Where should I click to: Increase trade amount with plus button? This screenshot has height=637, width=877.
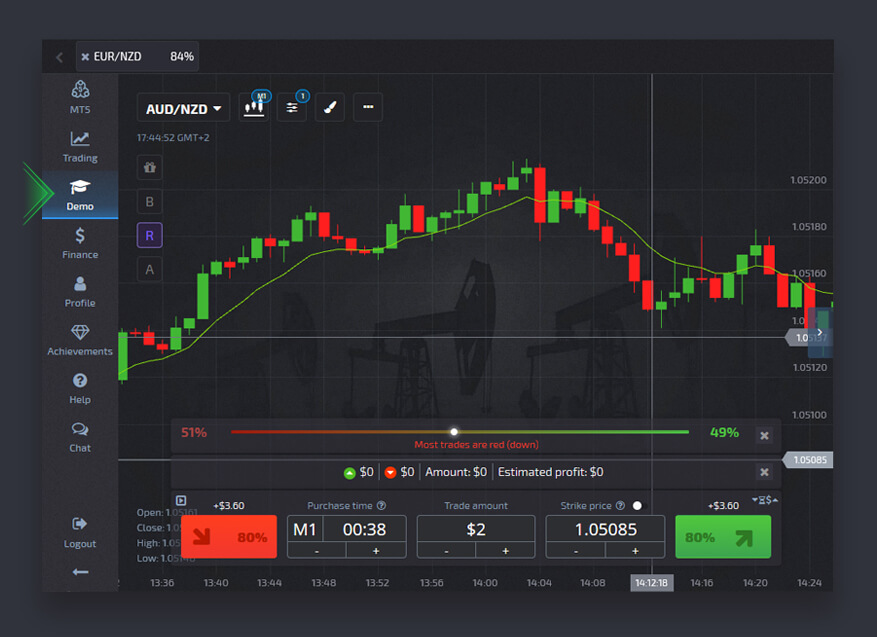(505, 550)
